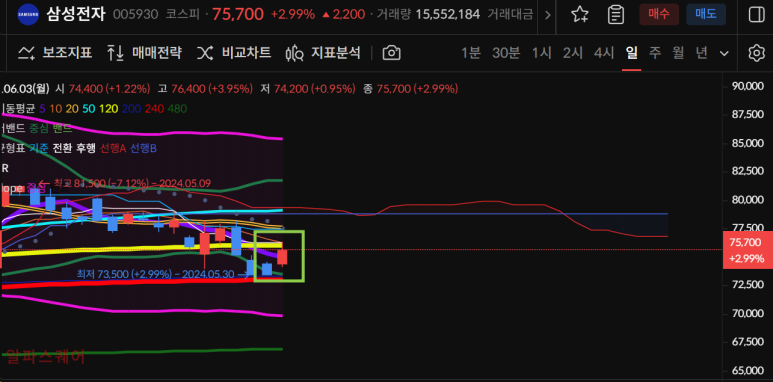The width and height of the screenshot is (773, 382).
Task: Click the 매수 buy button
Action: tap(659, 14)
